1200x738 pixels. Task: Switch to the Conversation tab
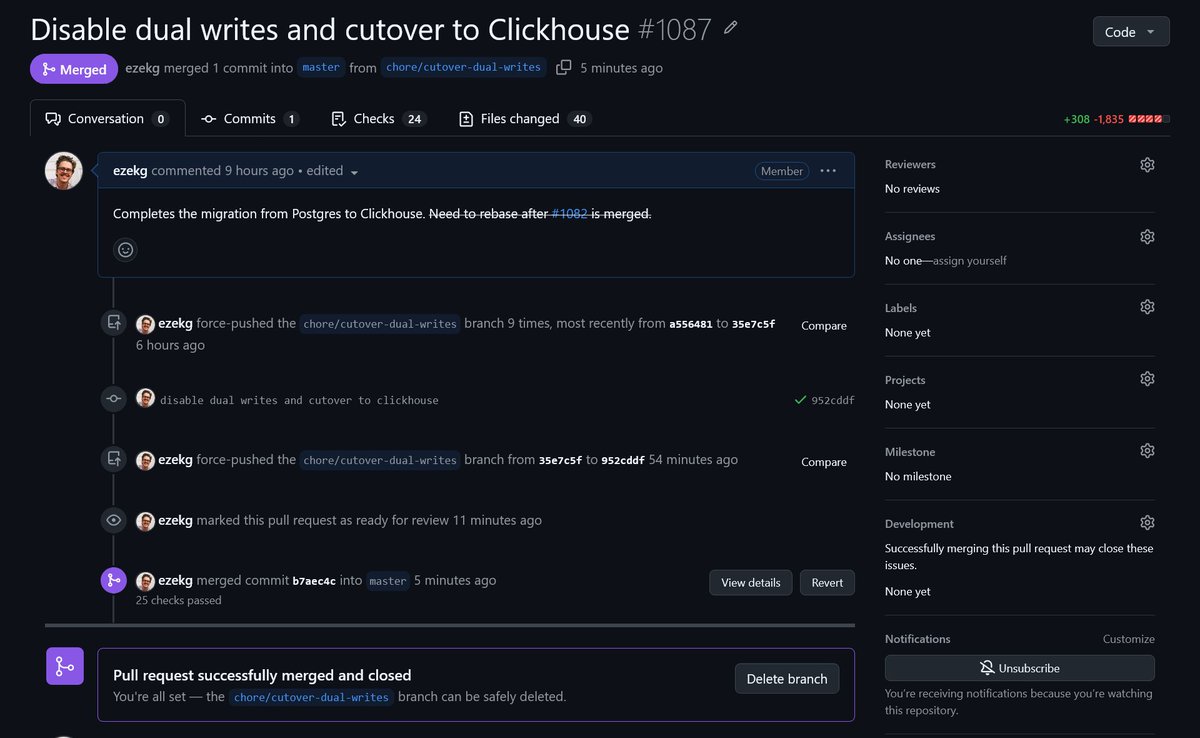108,118
